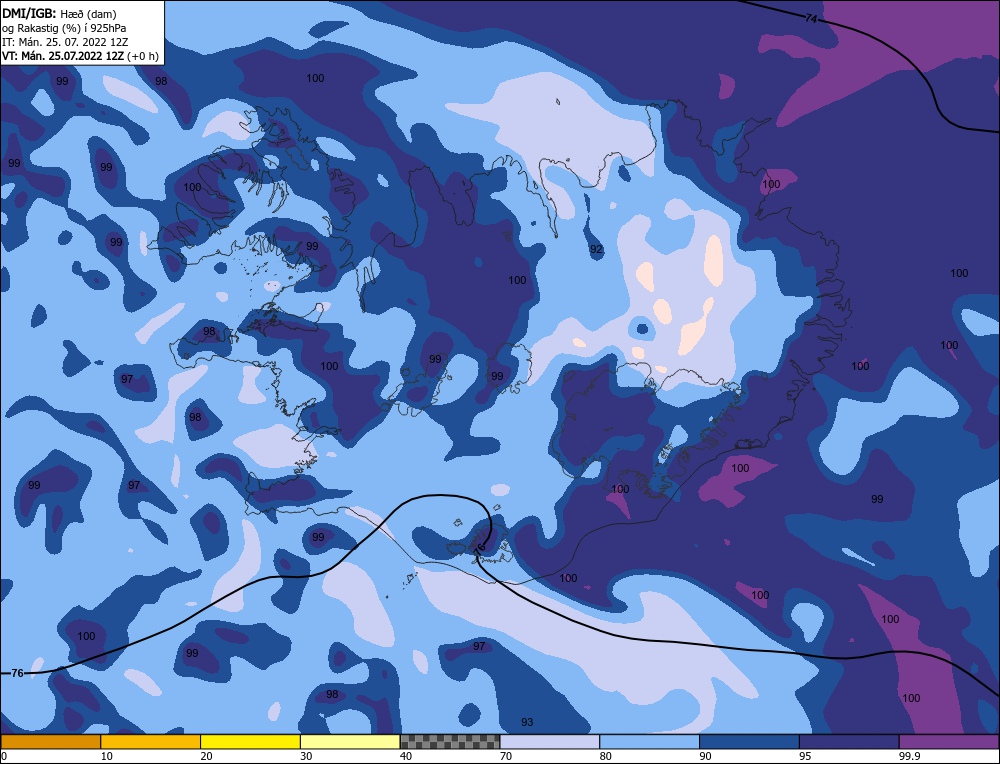Image resolution: width=1000 pixels, height=764 pixels.
Task: Click the '10' legend scale label
Action: 107,756
